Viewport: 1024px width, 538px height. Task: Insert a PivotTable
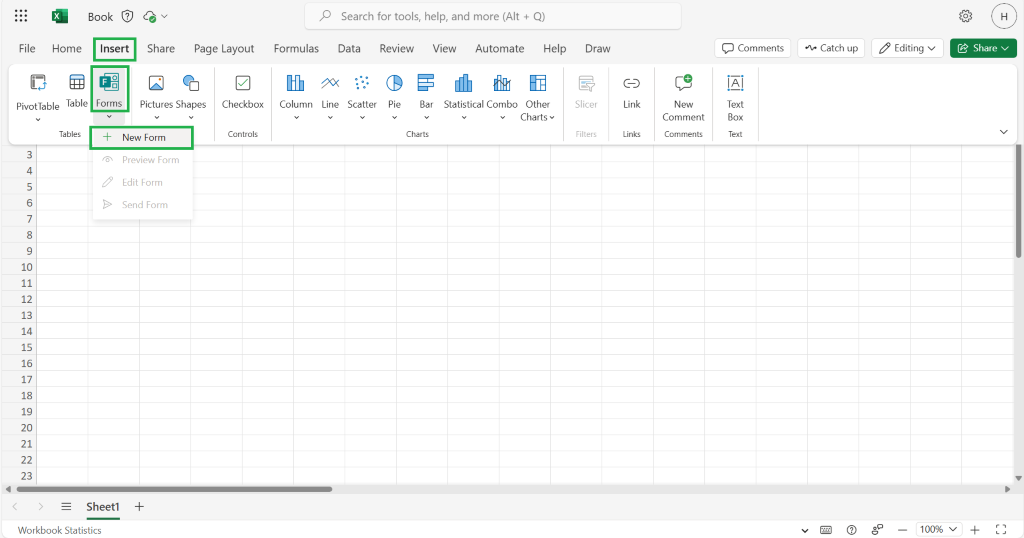click(x=38, y=90)
